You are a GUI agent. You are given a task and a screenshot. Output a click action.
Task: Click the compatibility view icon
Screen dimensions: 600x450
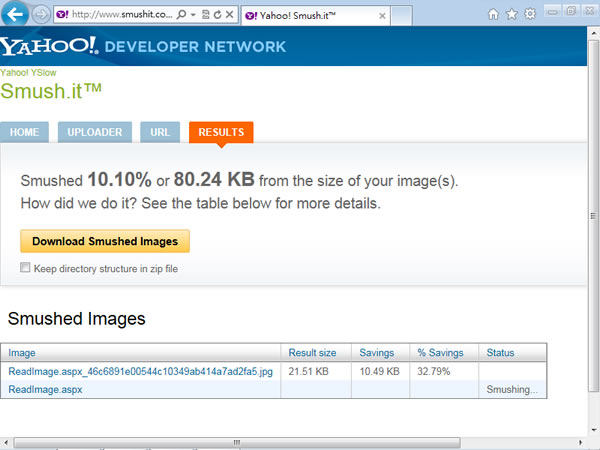point(206,15)
